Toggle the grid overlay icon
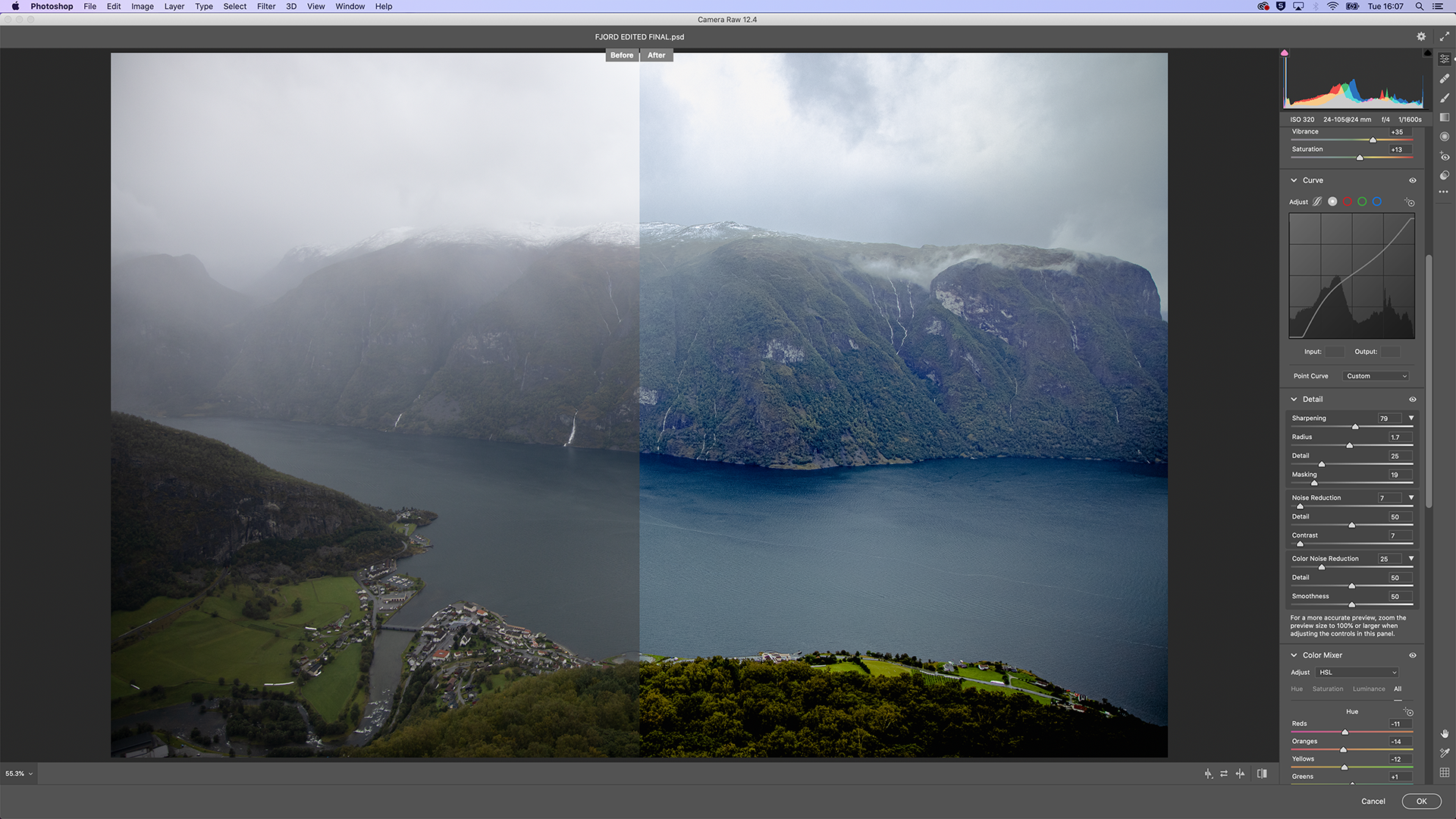 [1445, 772]
